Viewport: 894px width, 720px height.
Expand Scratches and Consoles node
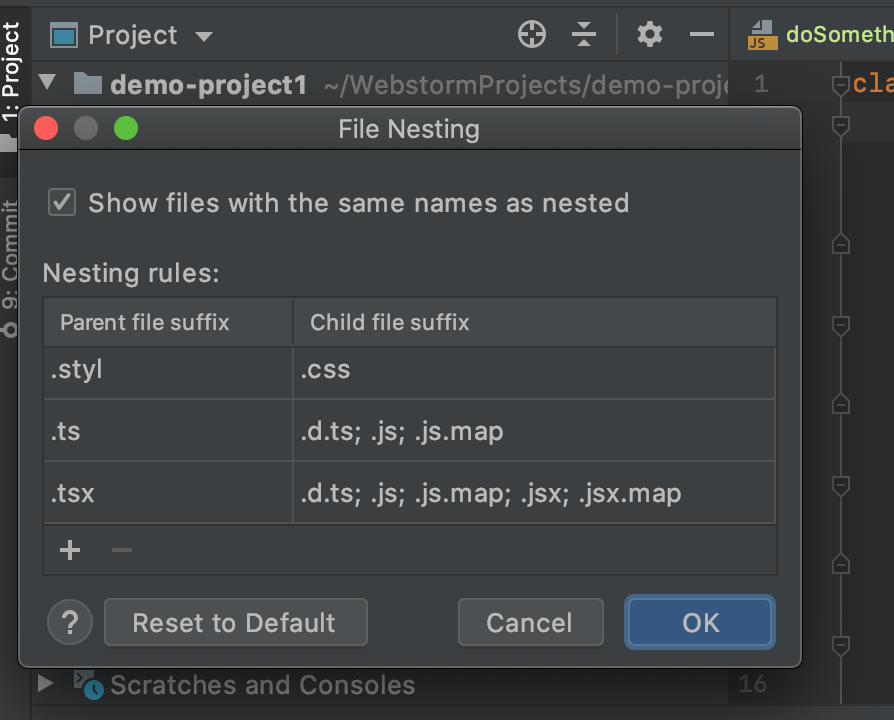coord(45,684)
